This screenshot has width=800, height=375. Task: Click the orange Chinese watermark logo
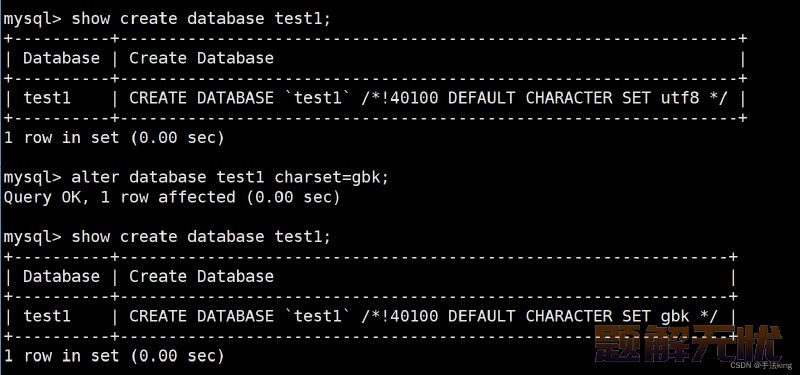coord(688,344)
